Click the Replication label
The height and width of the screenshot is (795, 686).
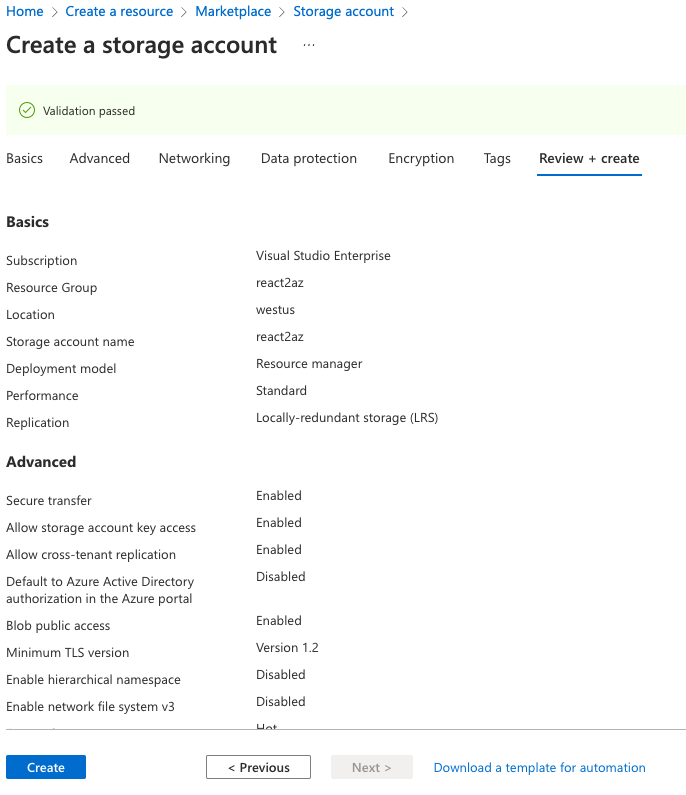pyautogui.click(x=38, y=422)
